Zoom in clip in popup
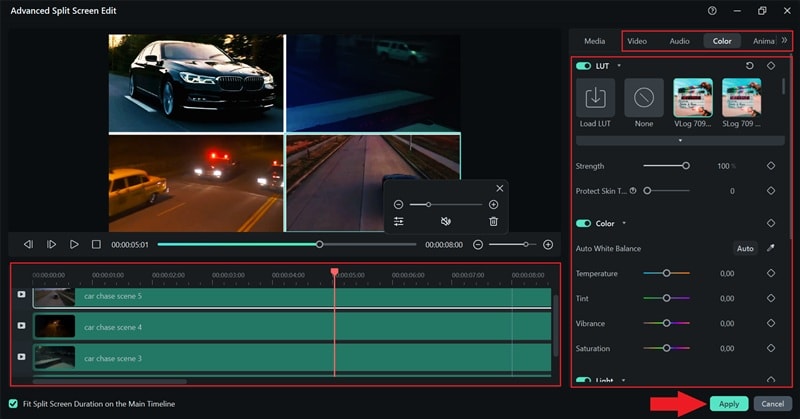 click(x=493, y=205)
